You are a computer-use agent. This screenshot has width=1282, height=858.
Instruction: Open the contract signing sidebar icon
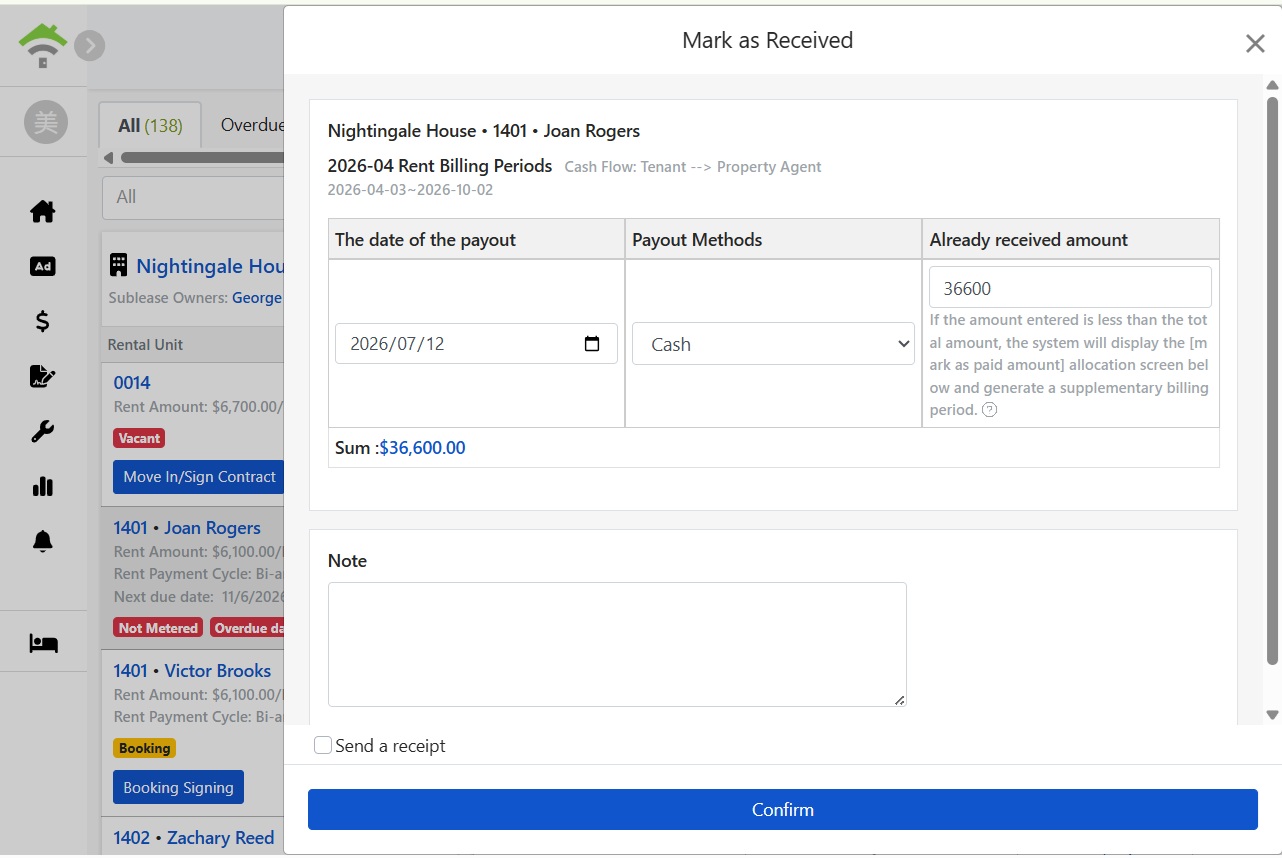click(x=43, y=377)
